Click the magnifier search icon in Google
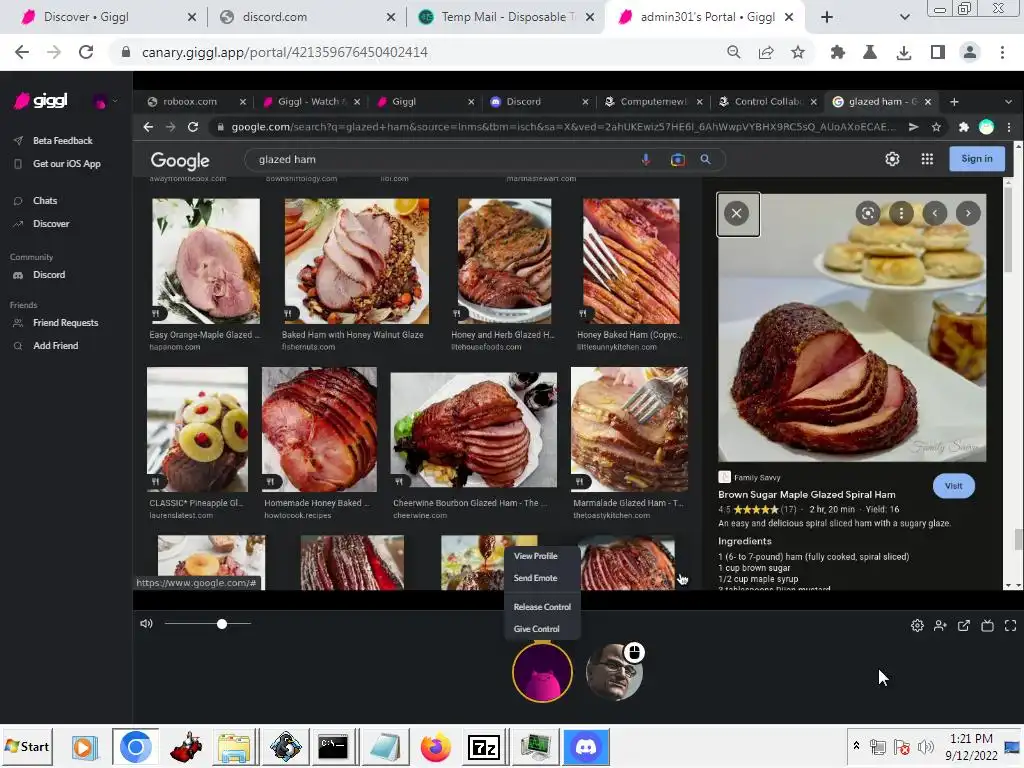 pyautogui.click(x=705, y=159)
